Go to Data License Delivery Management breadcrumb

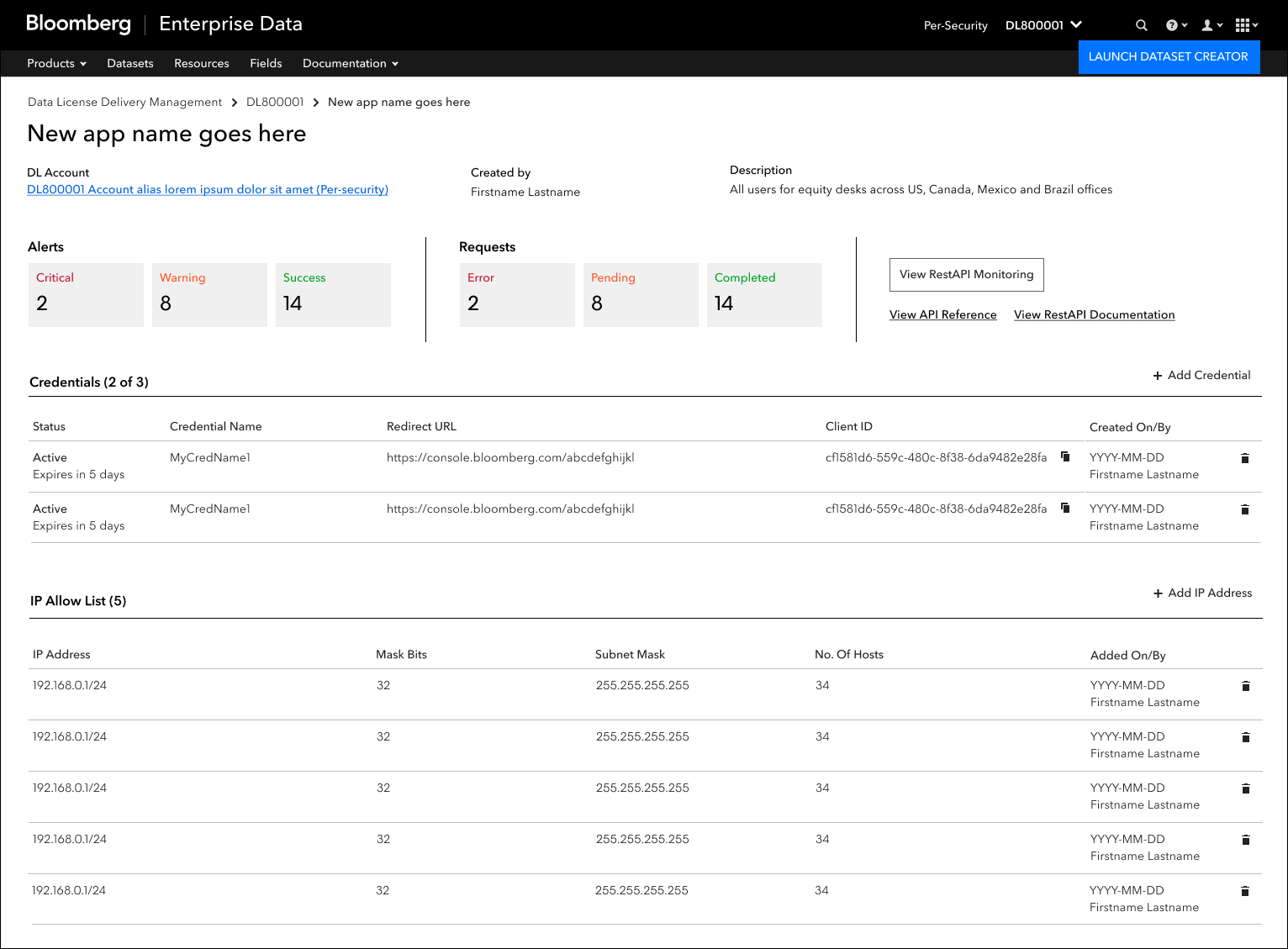pyautogui.click(x=124, y=102)
